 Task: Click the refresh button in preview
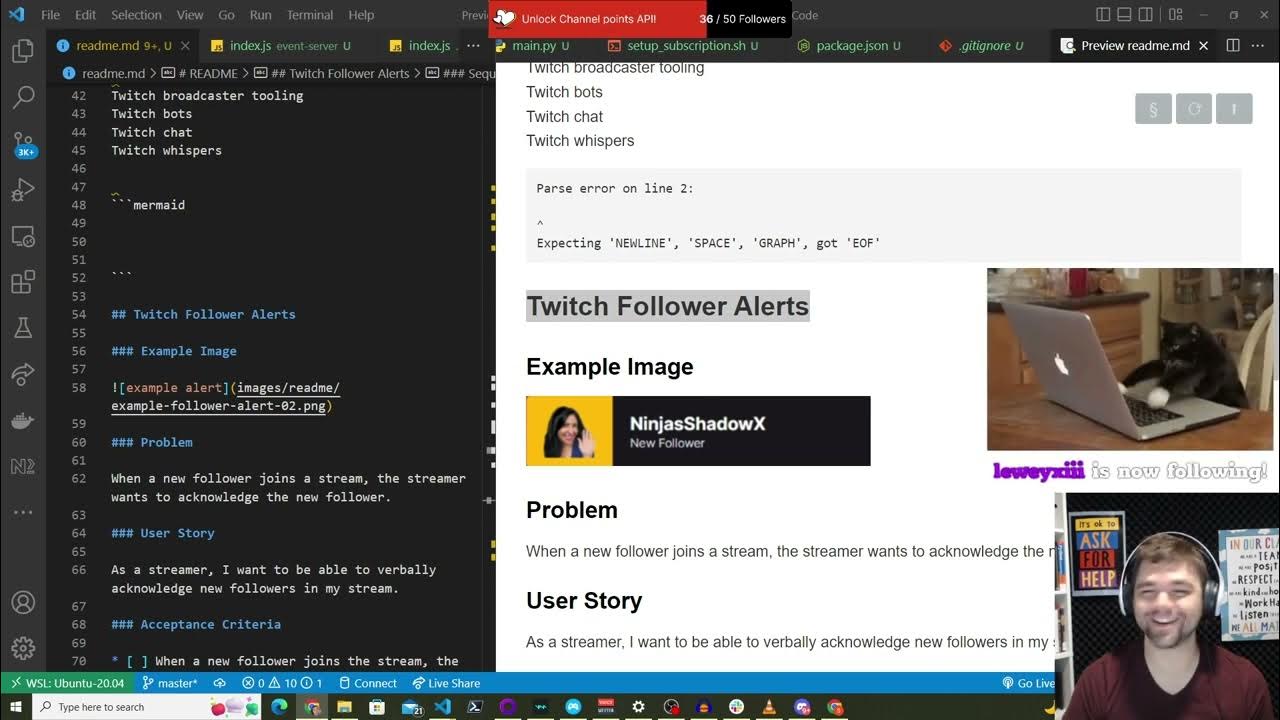pos(1194,109)
